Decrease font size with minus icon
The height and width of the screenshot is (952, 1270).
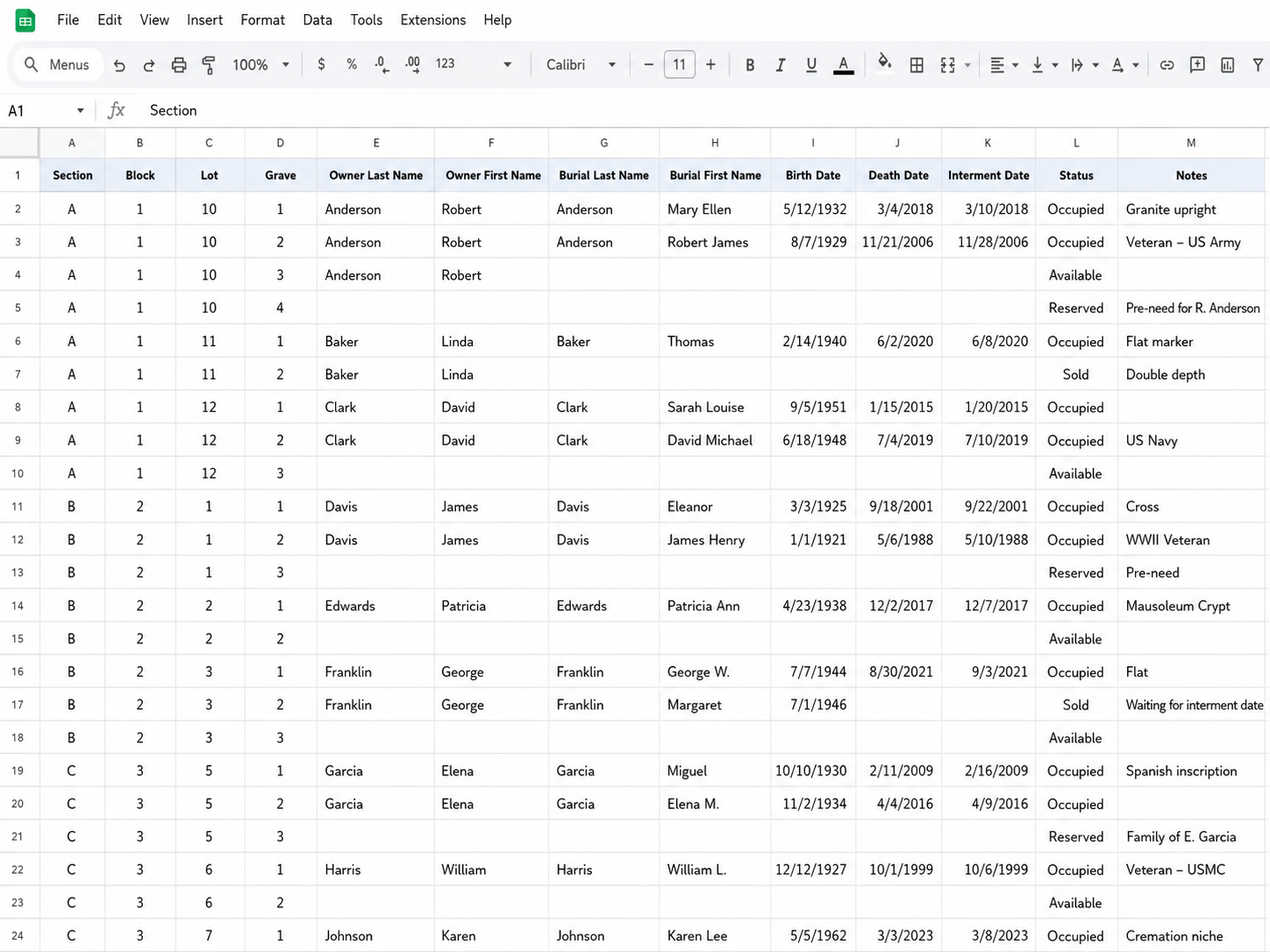648,64
